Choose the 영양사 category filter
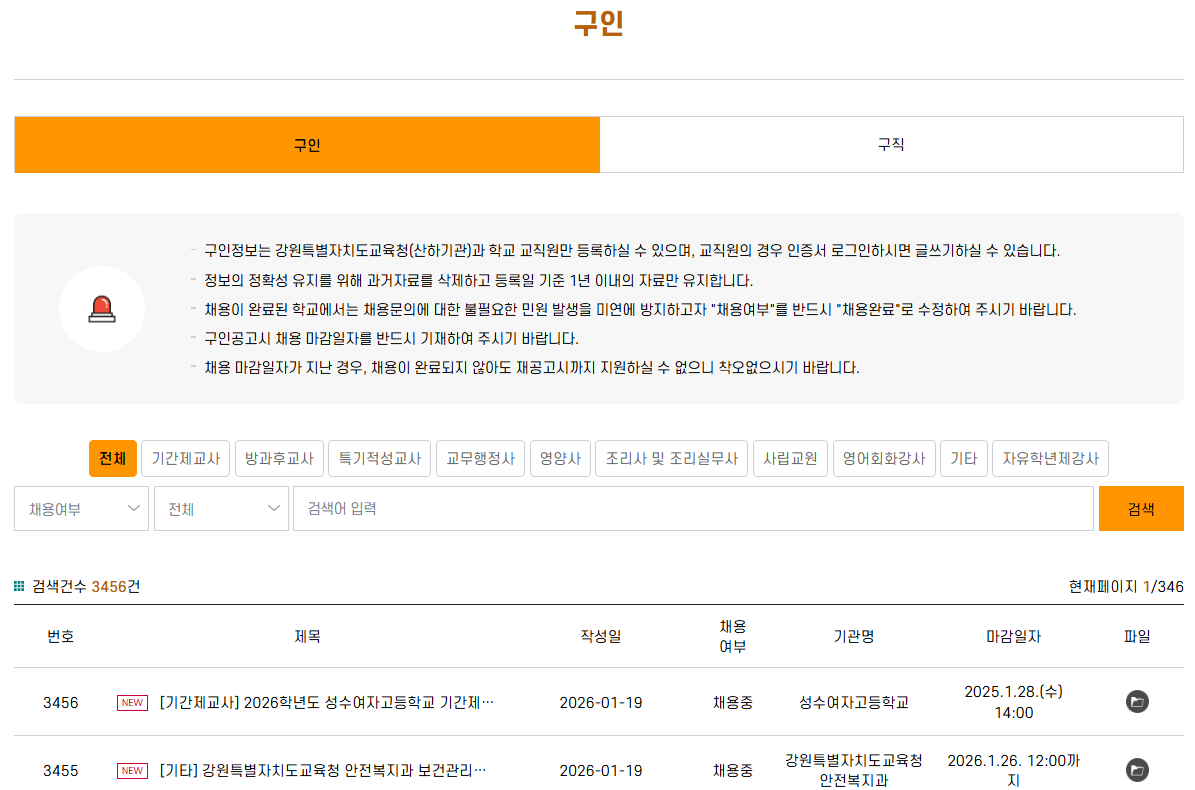Viewport: 1195px width, 790px height. (560, 458)
